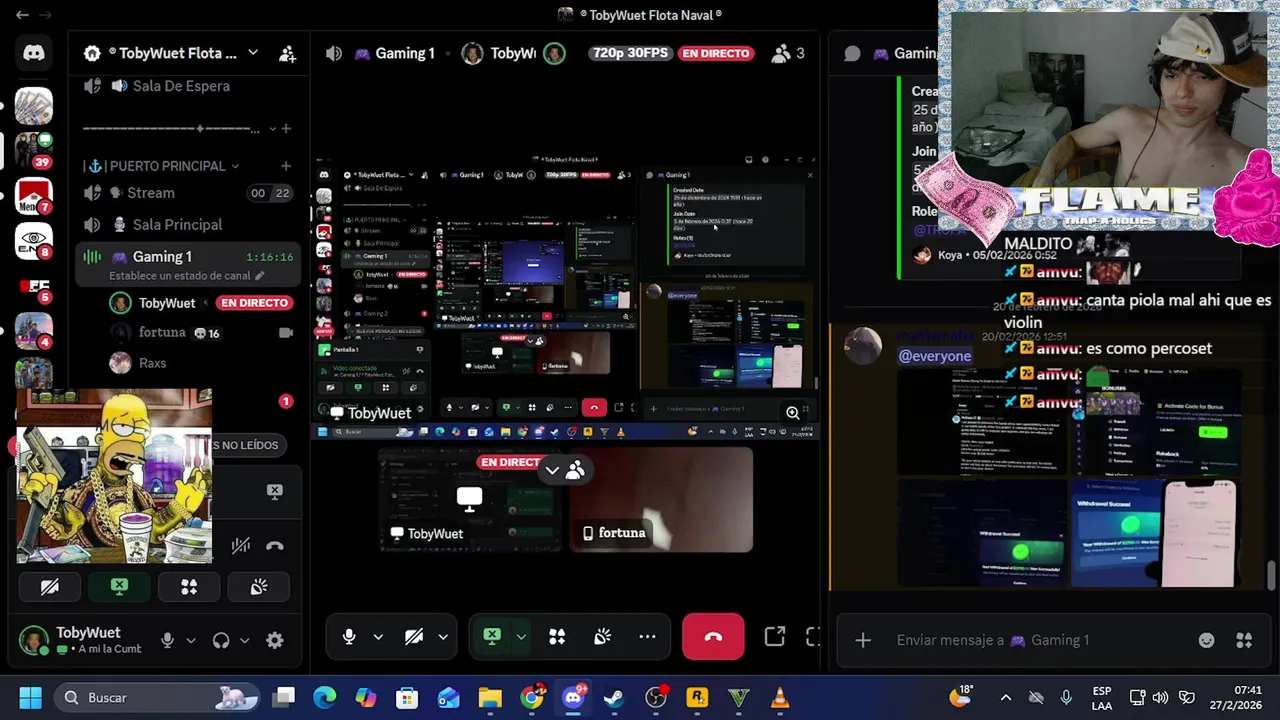The height and width of the screenshot is (720, 1280).
Task: Open more options three dots
Action: [647, 637]
